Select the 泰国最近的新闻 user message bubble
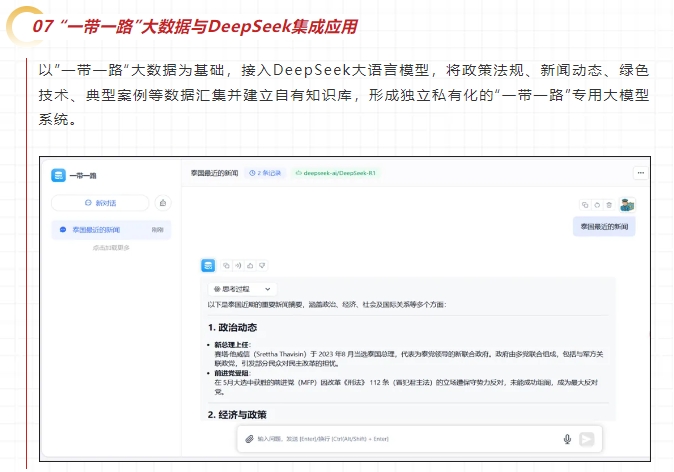Image resolution: width=674 pixels, height=472 pixels. pos(604,227)
